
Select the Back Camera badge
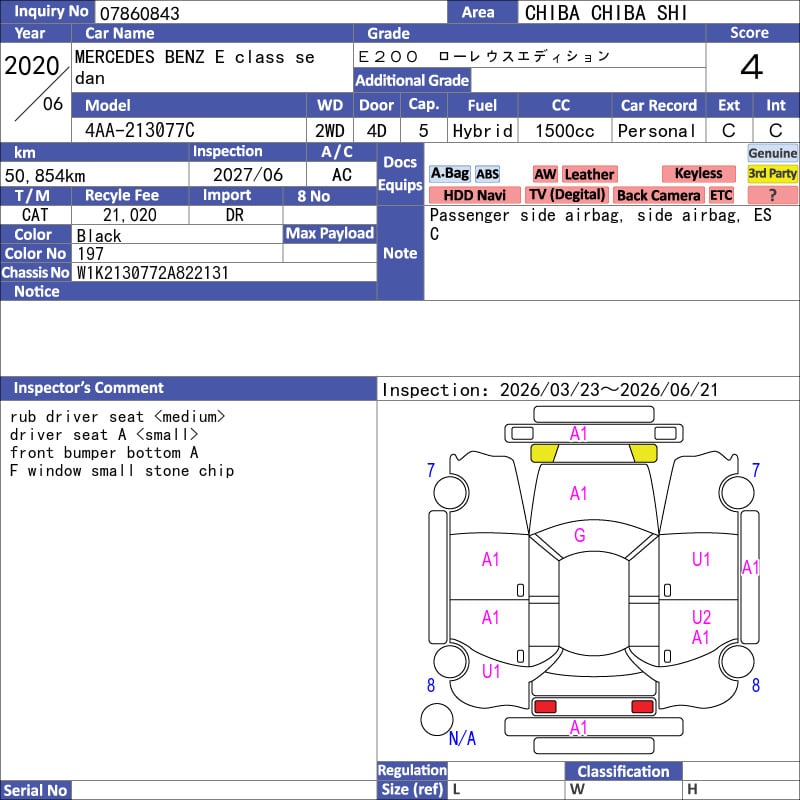point(659,195)
